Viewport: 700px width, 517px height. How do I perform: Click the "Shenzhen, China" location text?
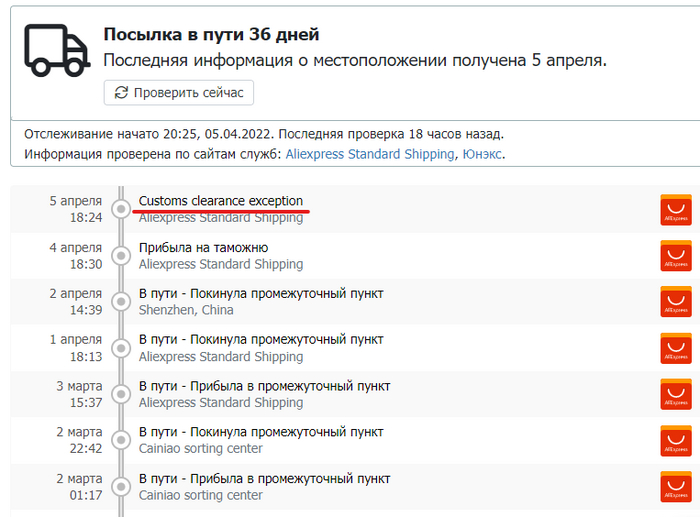[x=186, y=310]
